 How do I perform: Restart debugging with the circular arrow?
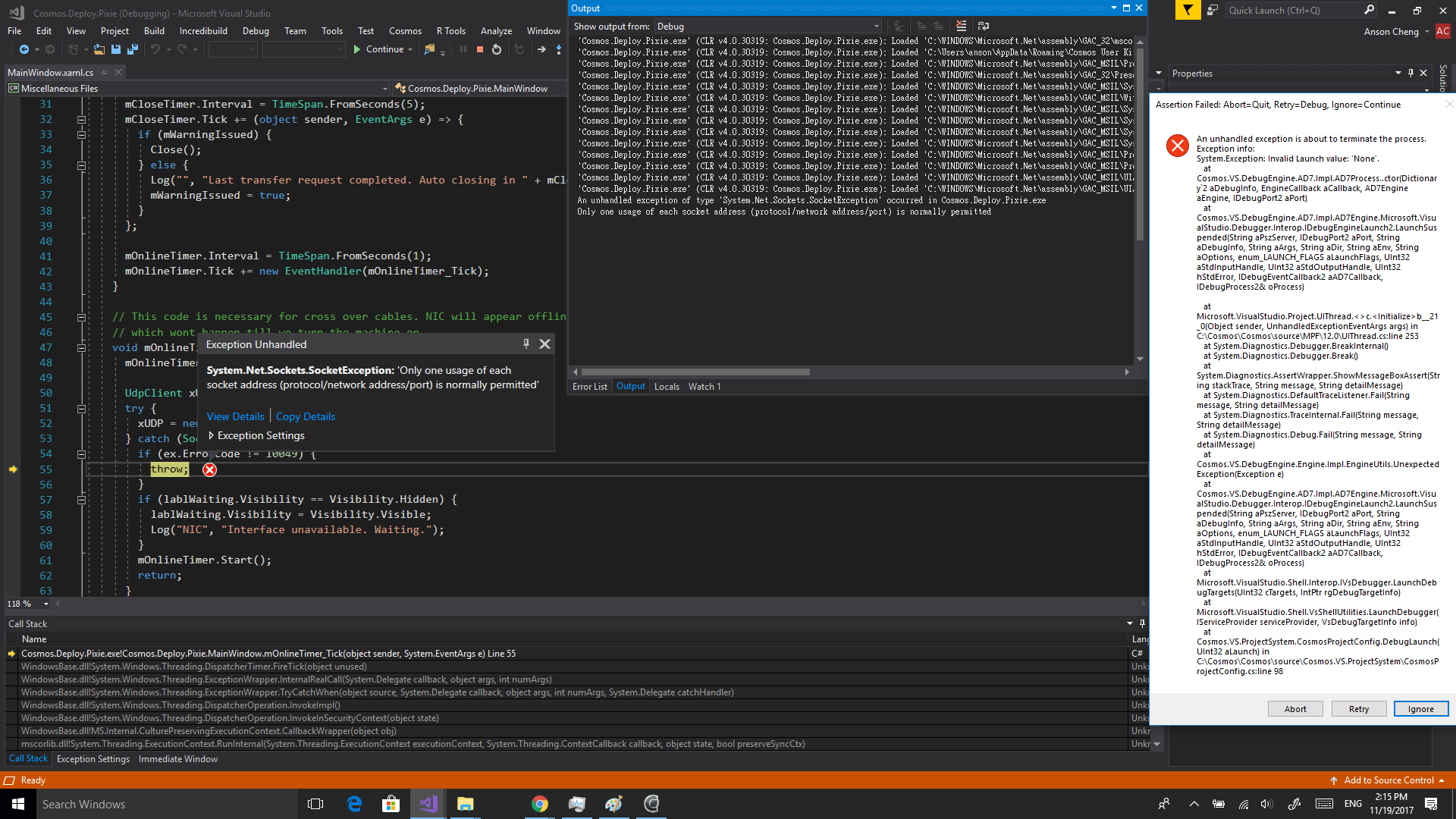tap(497, 49)
